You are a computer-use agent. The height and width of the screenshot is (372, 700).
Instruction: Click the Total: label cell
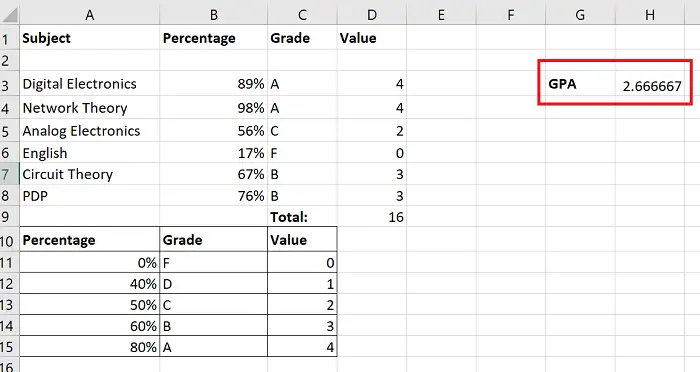(x=302, y=217)
